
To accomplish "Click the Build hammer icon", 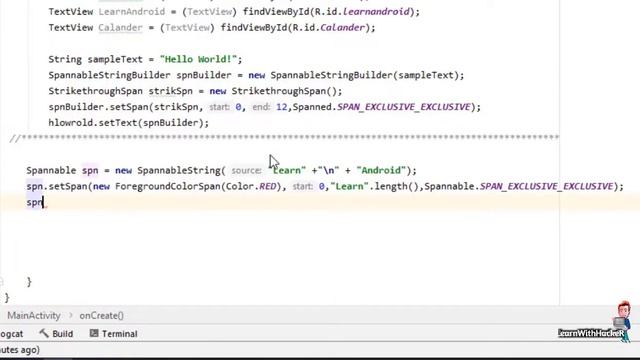I will tap(44, 333).
